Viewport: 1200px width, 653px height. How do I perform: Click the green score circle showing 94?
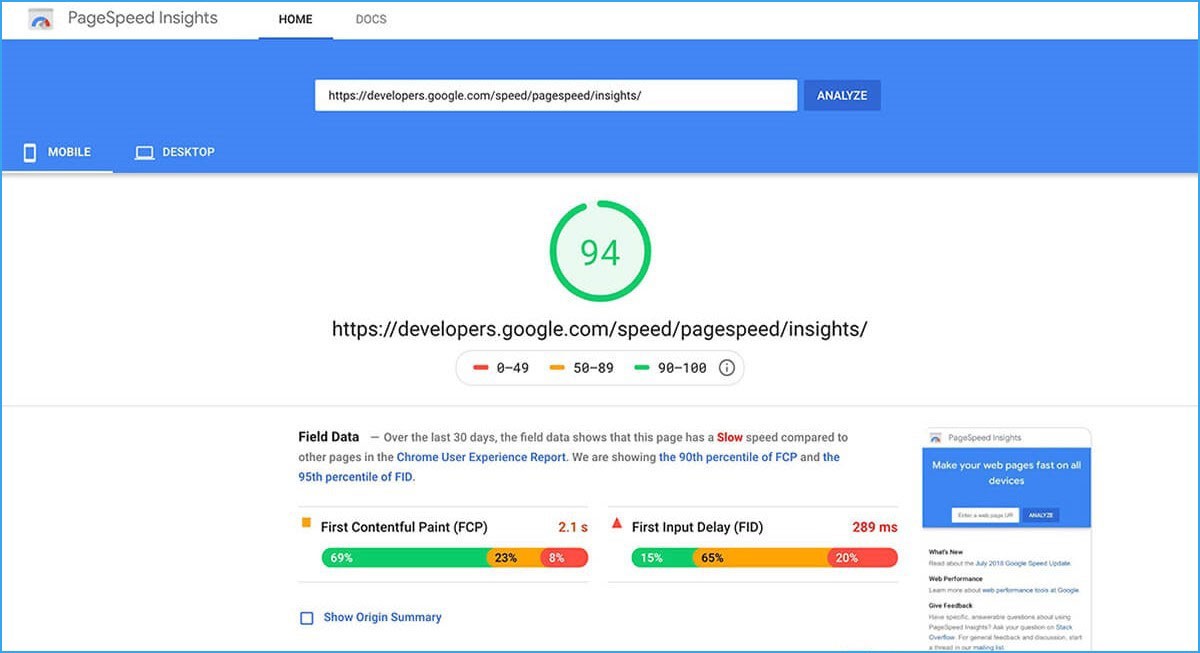click(599, 253)
